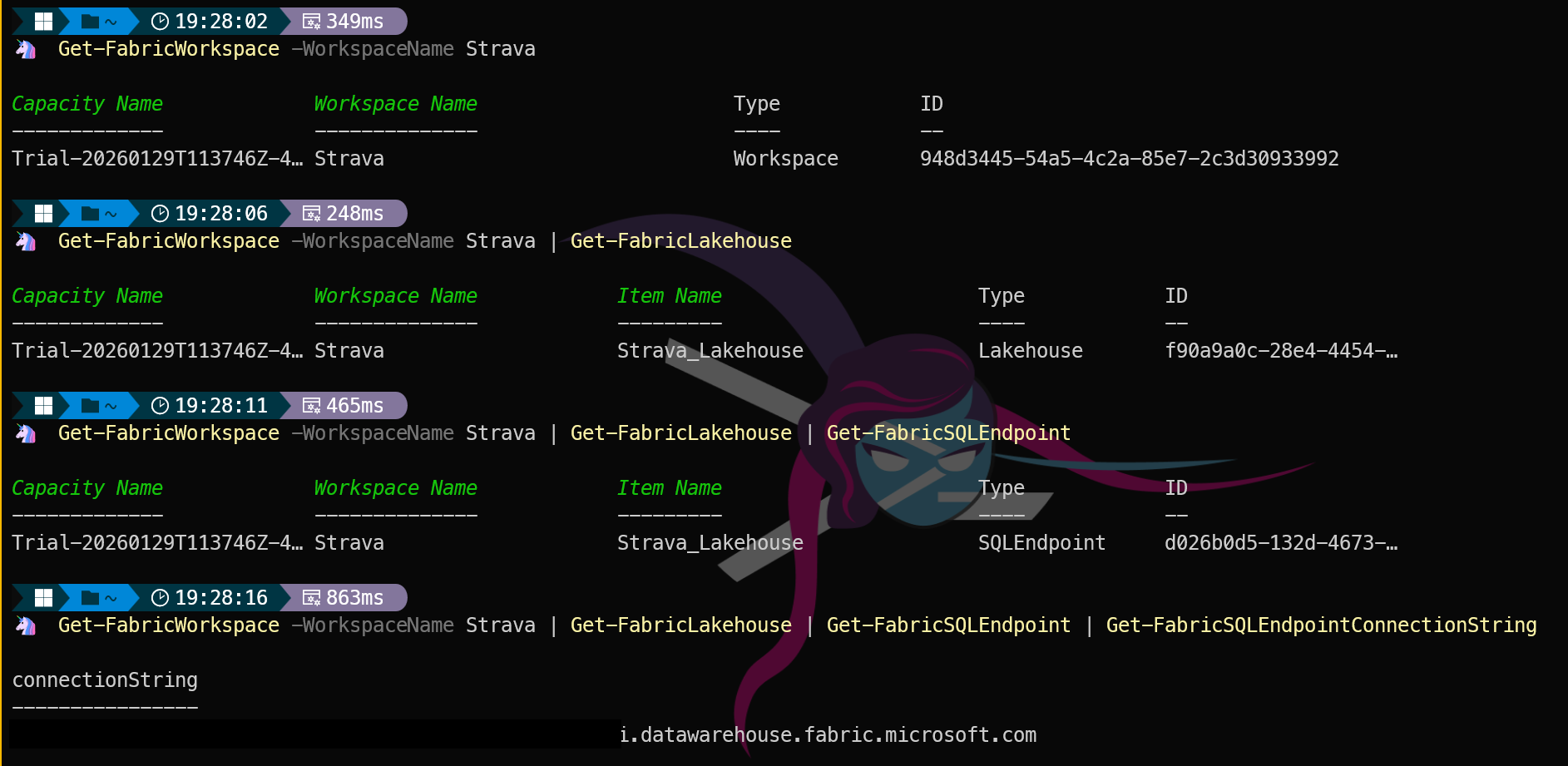Click the capacity name in the Workspace type row
Image resolution: width=1568 pixels, height=766 pixels.
[x=157, y=159]
